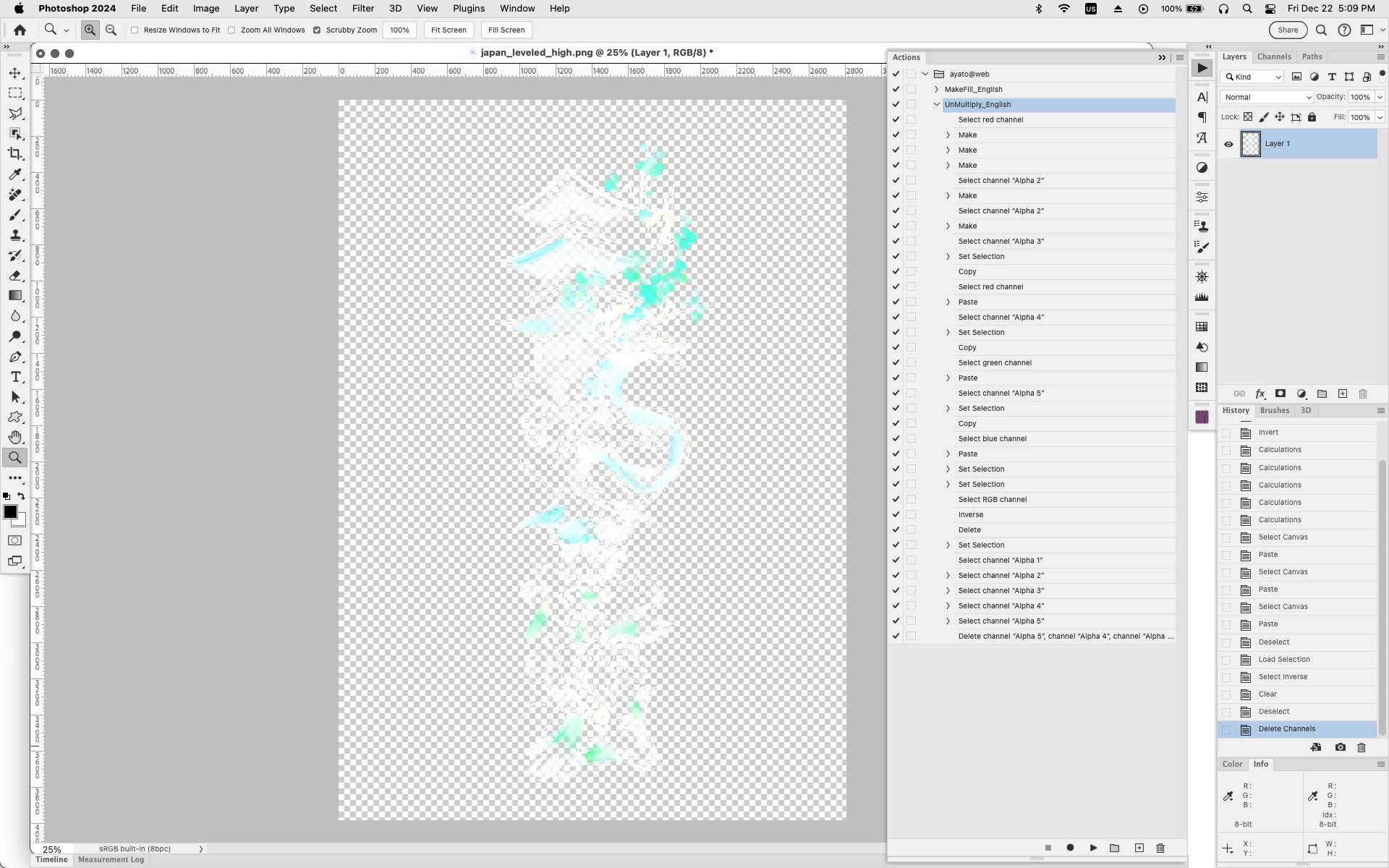This screenshot has width=1389, height=868.
Task: Collapse the UnMultiply_English action
Action: coord(937,105)
